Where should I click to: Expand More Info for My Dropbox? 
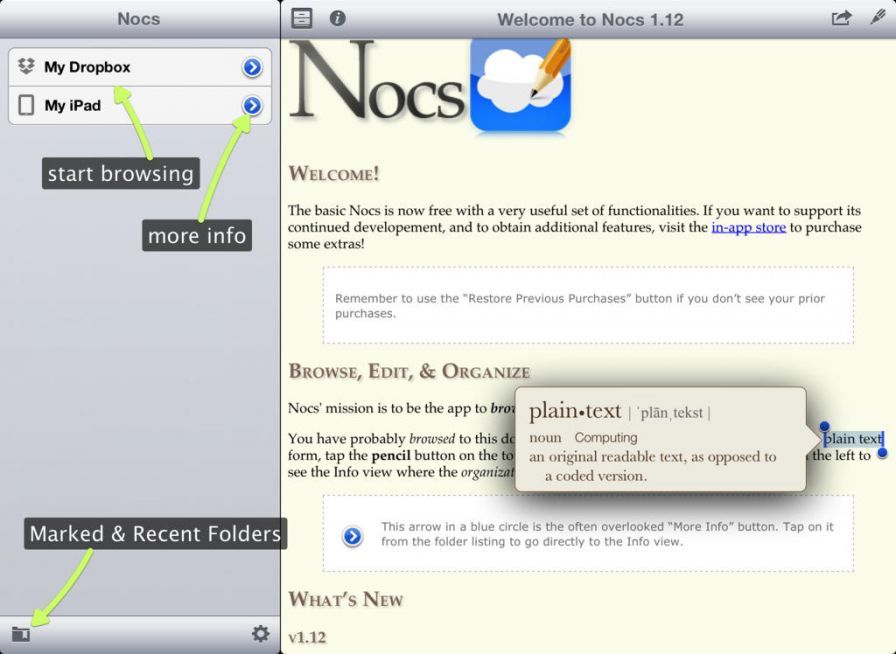[253, 67]
